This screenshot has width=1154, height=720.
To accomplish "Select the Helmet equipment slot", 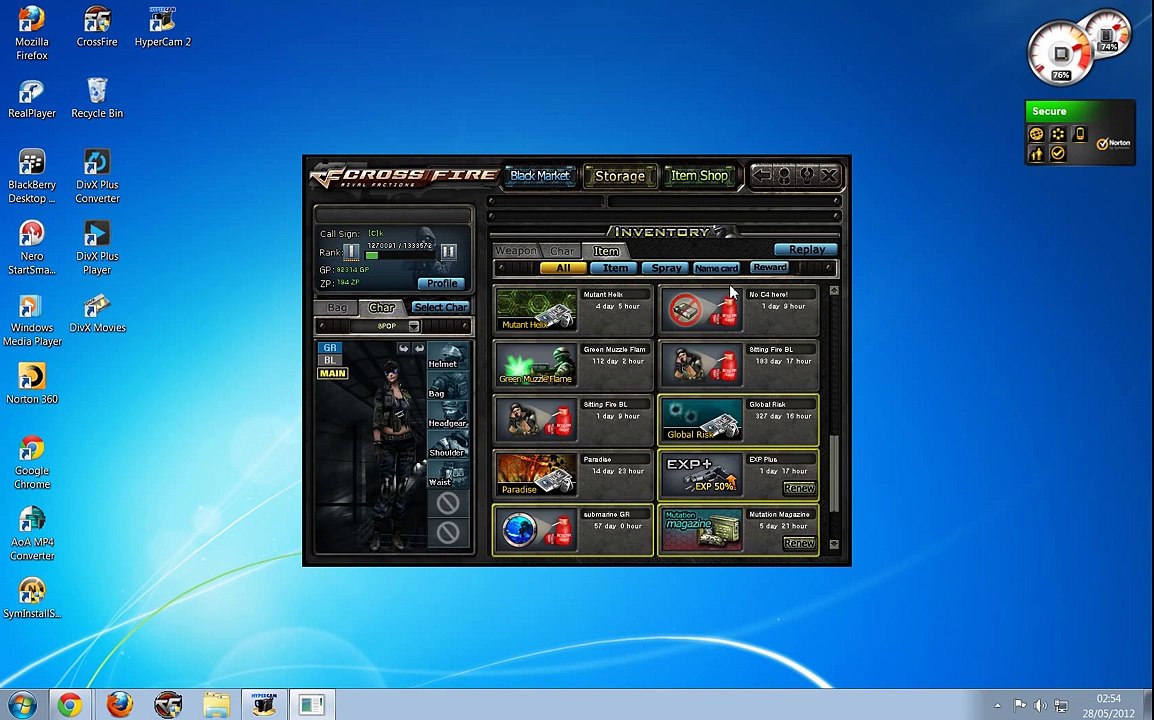I will point(447,356).
